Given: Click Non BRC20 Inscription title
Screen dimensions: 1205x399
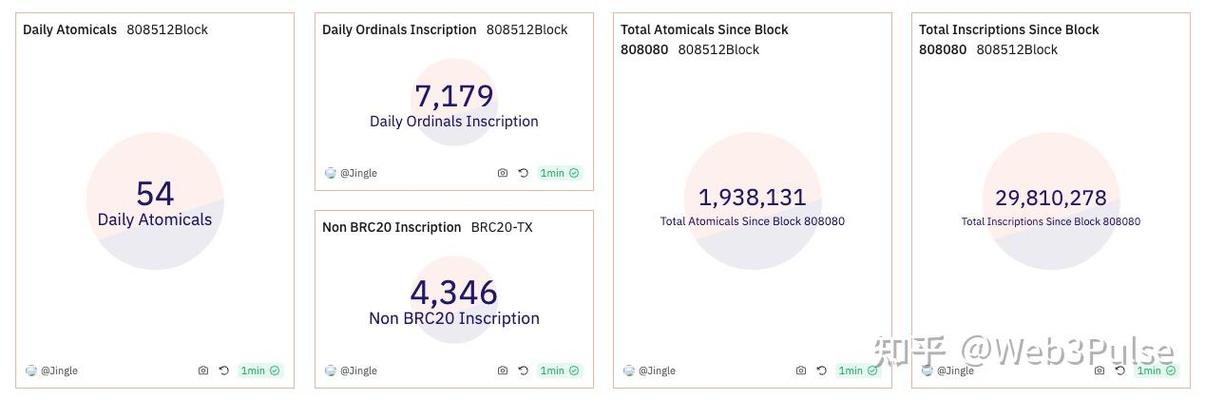Looking at the screenshot, I should (x=392, y=227).
